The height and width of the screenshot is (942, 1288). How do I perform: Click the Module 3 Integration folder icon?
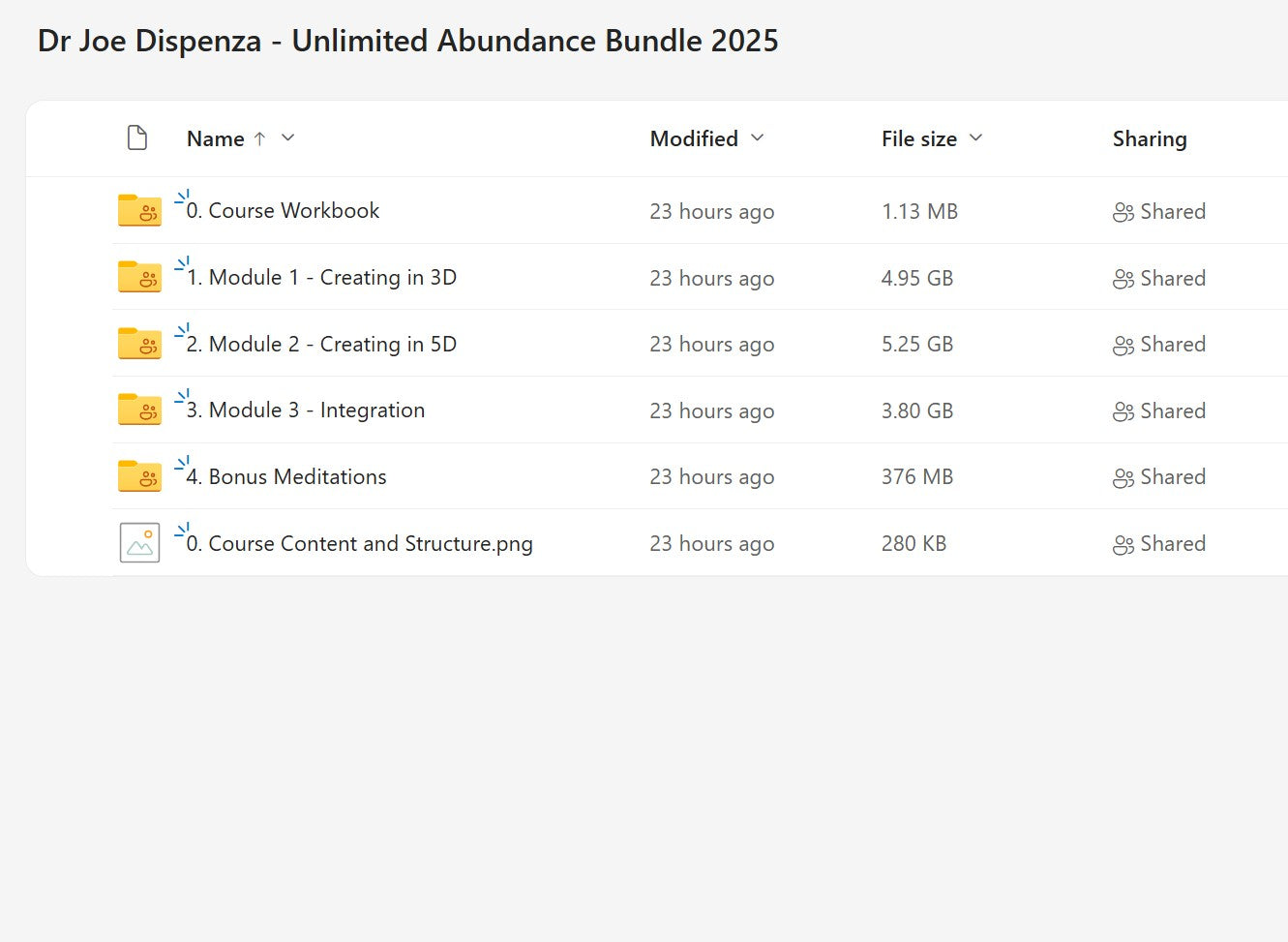coord(139,410)
